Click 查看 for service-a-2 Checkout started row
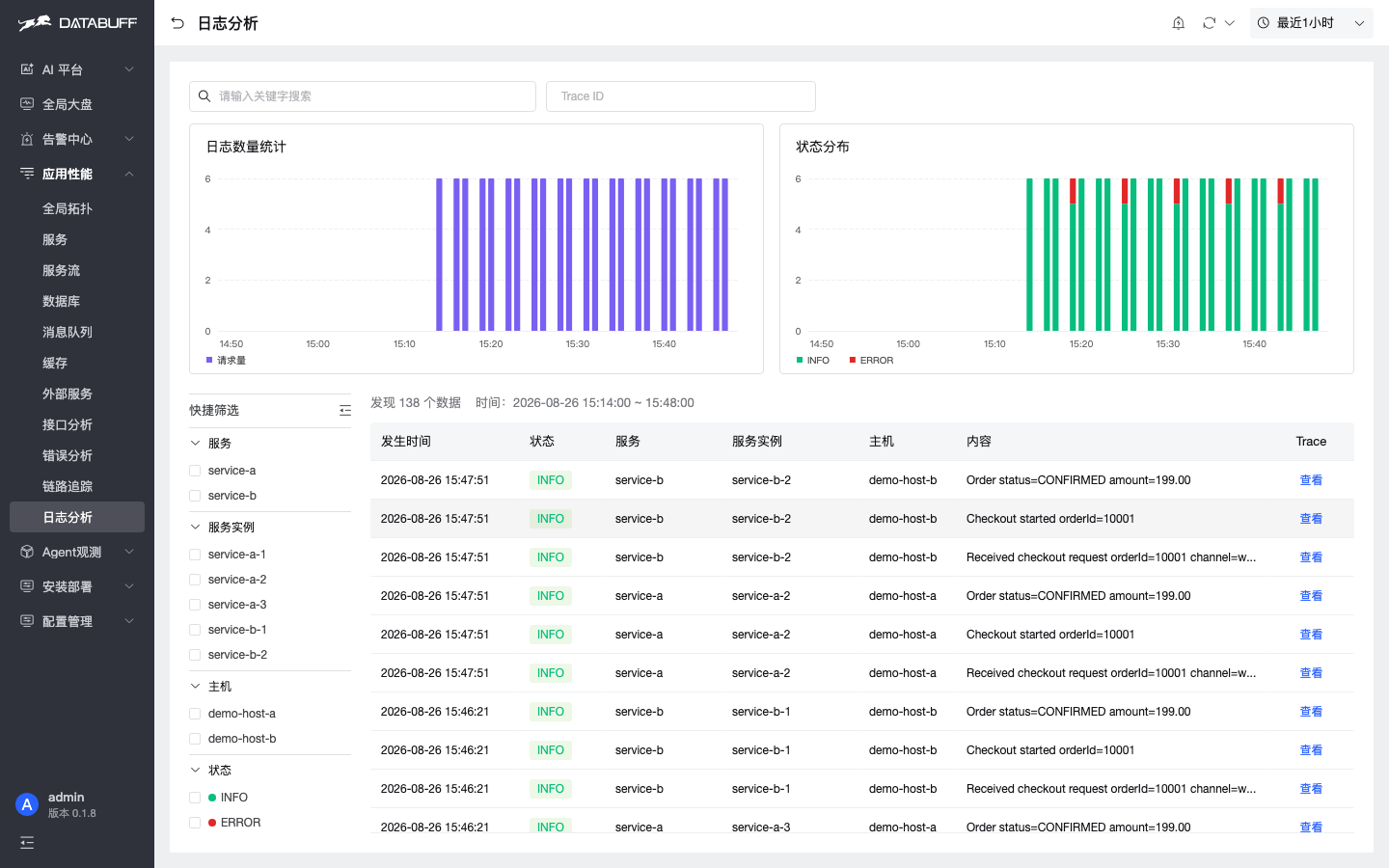Viewport: 1389px width, 868px height. 1311,635
